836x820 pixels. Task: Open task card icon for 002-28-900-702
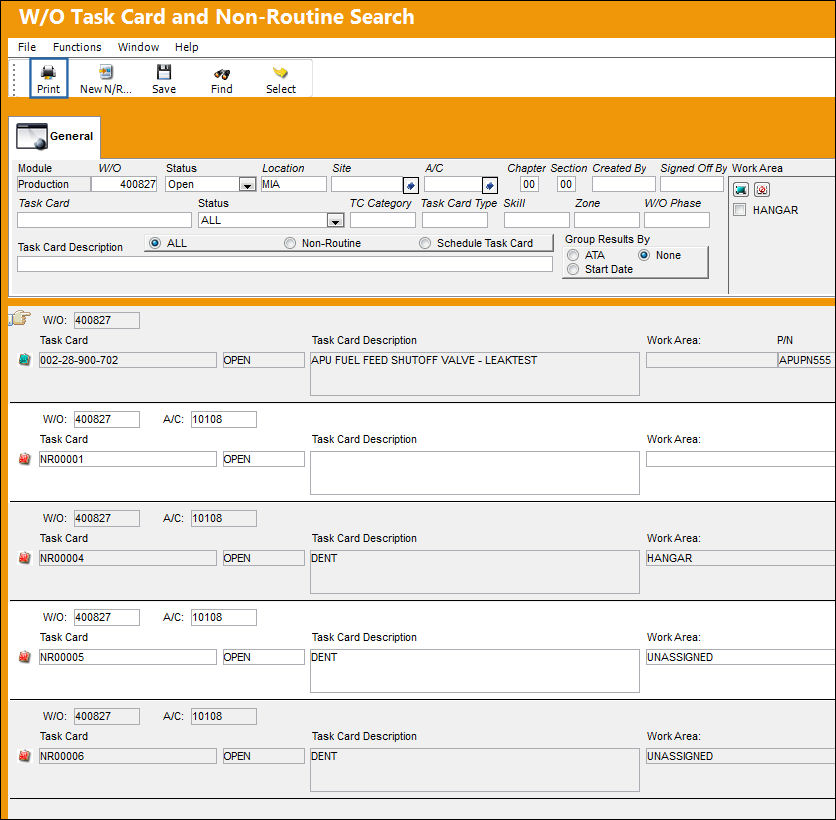point(25,360)
